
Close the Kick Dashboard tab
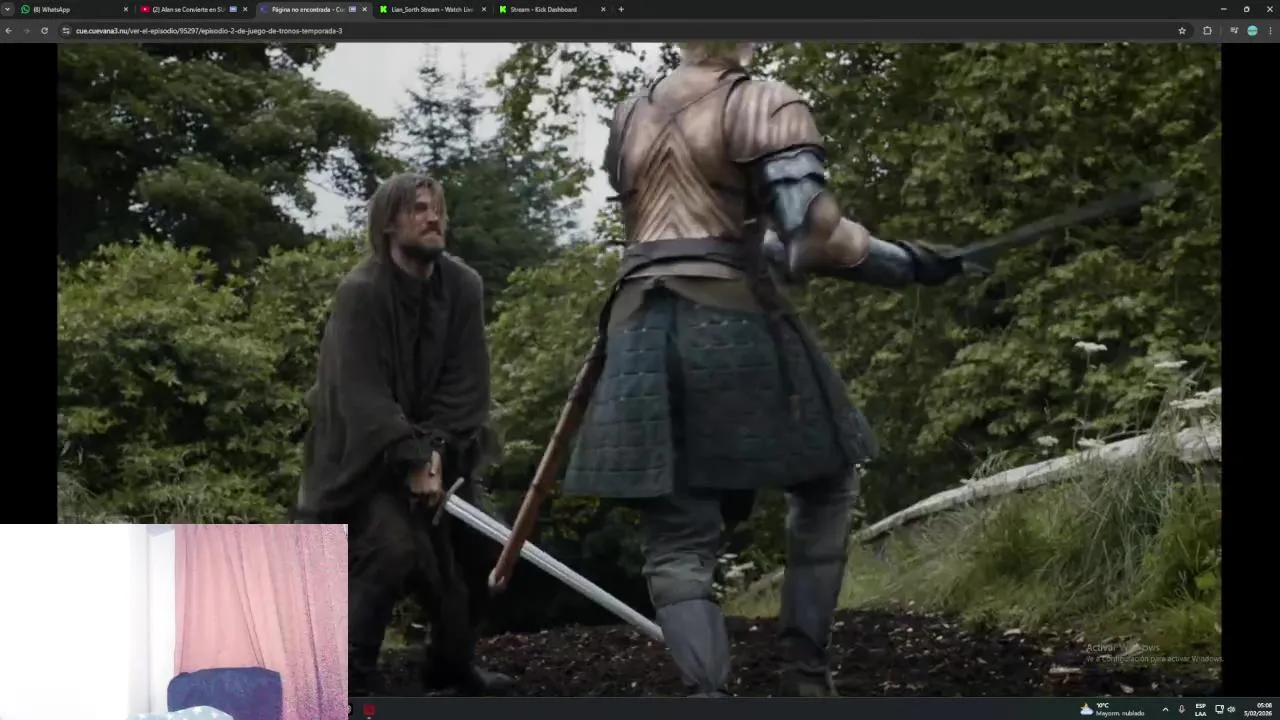click(x=603, y=9)
